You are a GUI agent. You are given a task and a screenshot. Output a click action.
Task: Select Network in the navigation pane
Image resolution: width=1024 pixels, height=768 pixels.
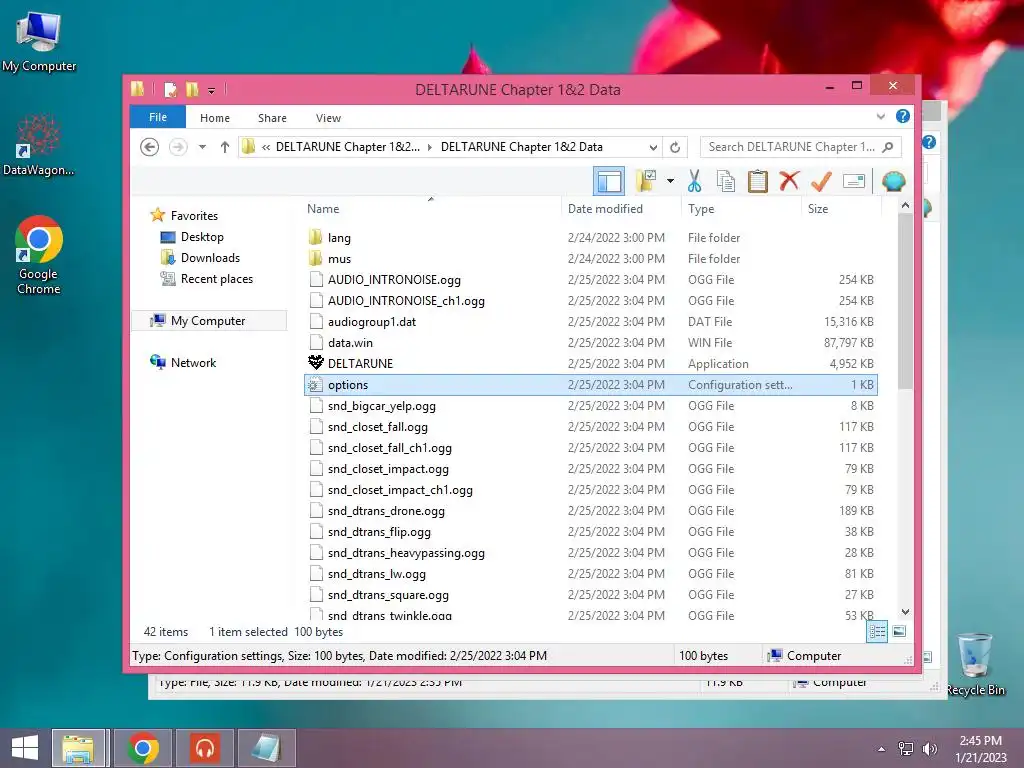(x=193, y=362)
